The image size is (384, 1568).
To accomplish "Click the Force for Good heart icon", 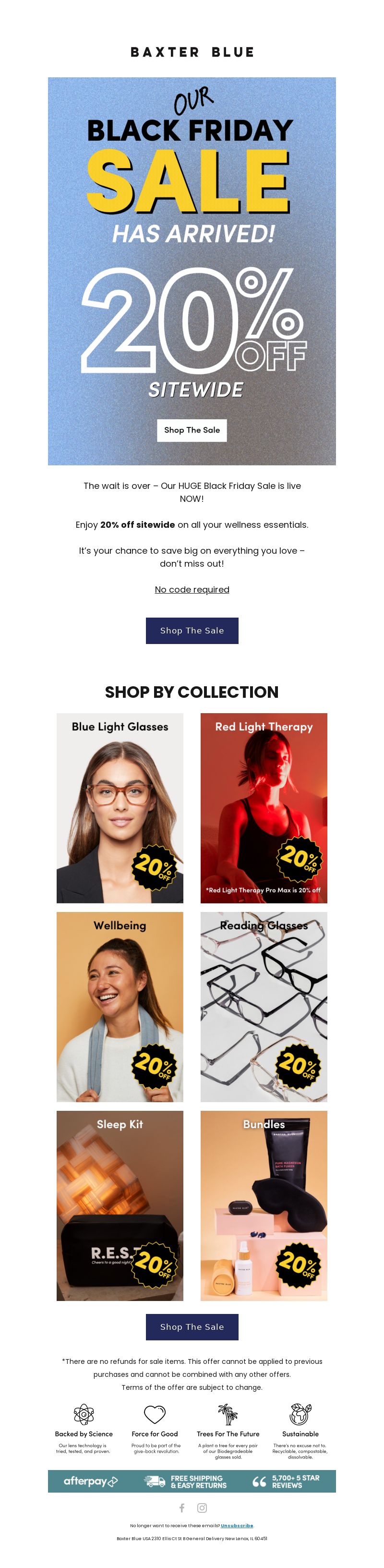I will coord(155,1415).
